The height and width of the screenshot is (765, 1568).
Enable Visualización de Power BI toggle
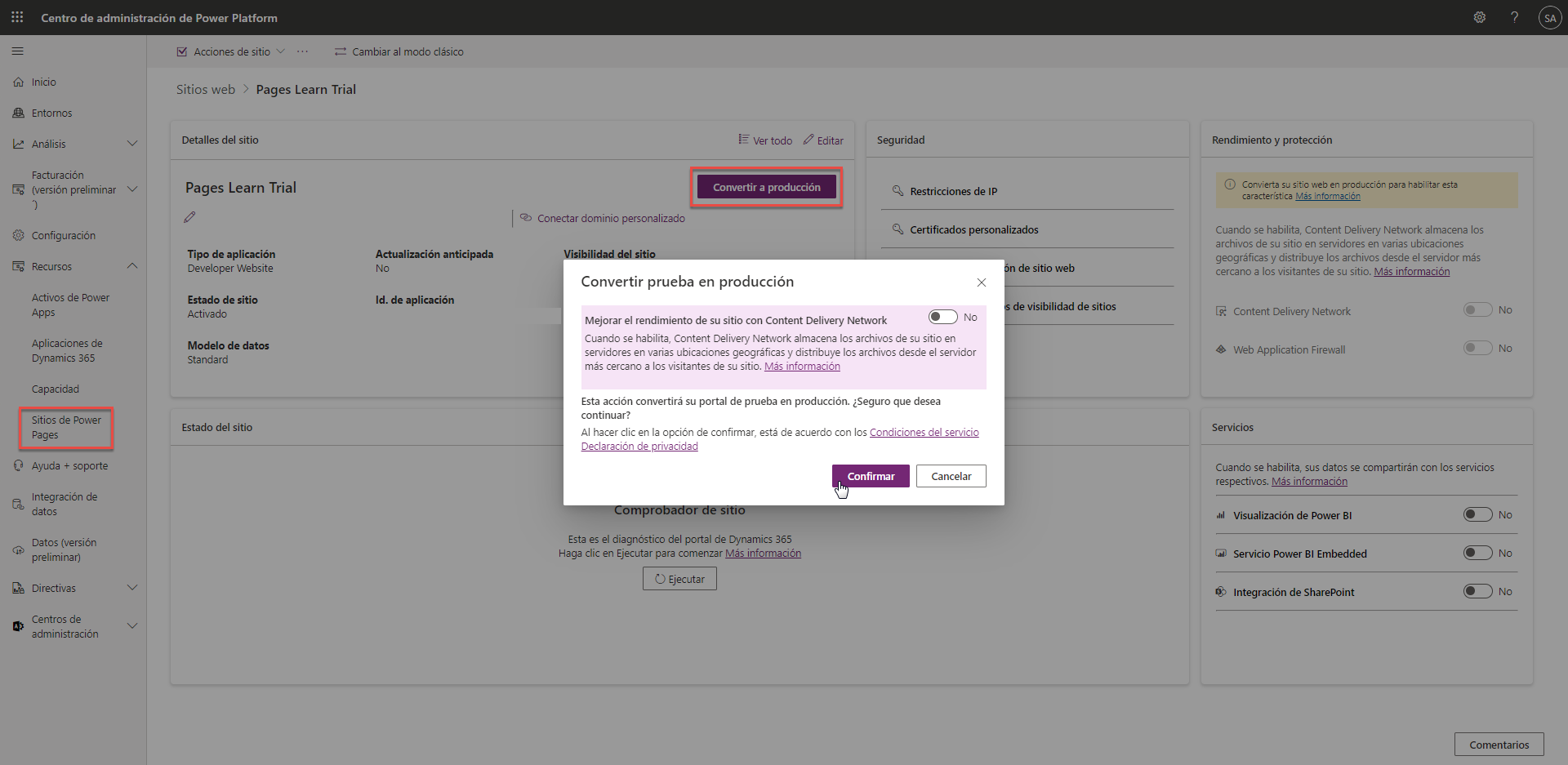coord(1477,514)
